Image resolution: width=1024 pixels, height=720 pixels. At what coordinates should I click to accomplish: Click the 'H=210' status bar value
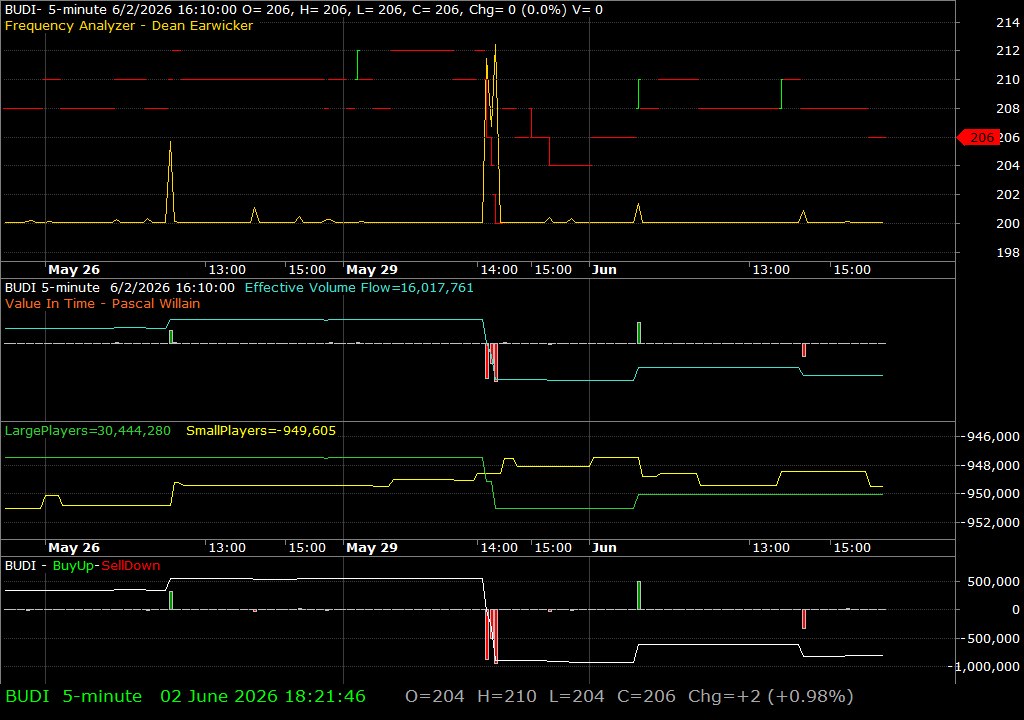507,696
